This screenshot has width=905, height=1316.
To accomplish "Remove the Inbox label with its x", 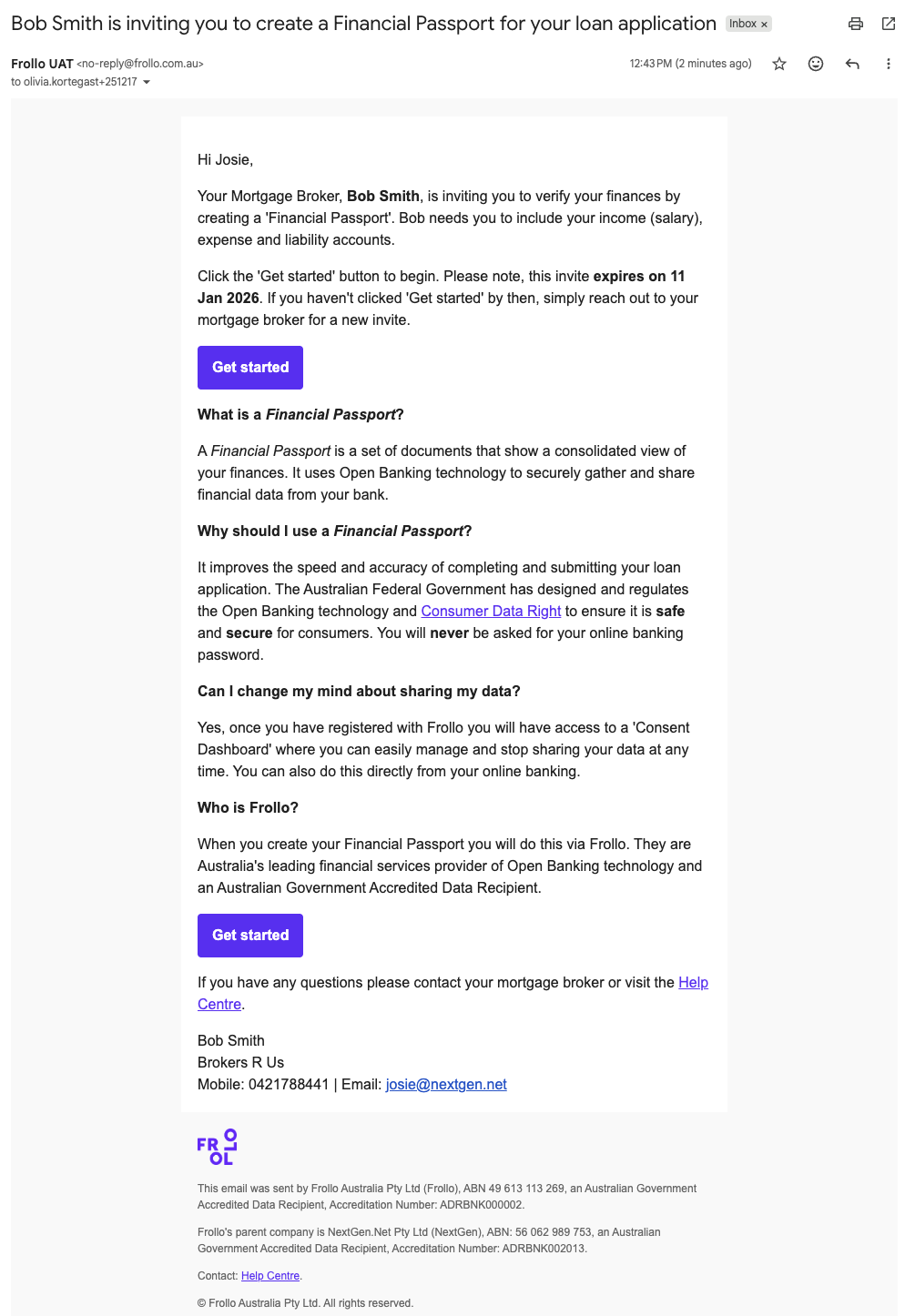I will point(765,25).
